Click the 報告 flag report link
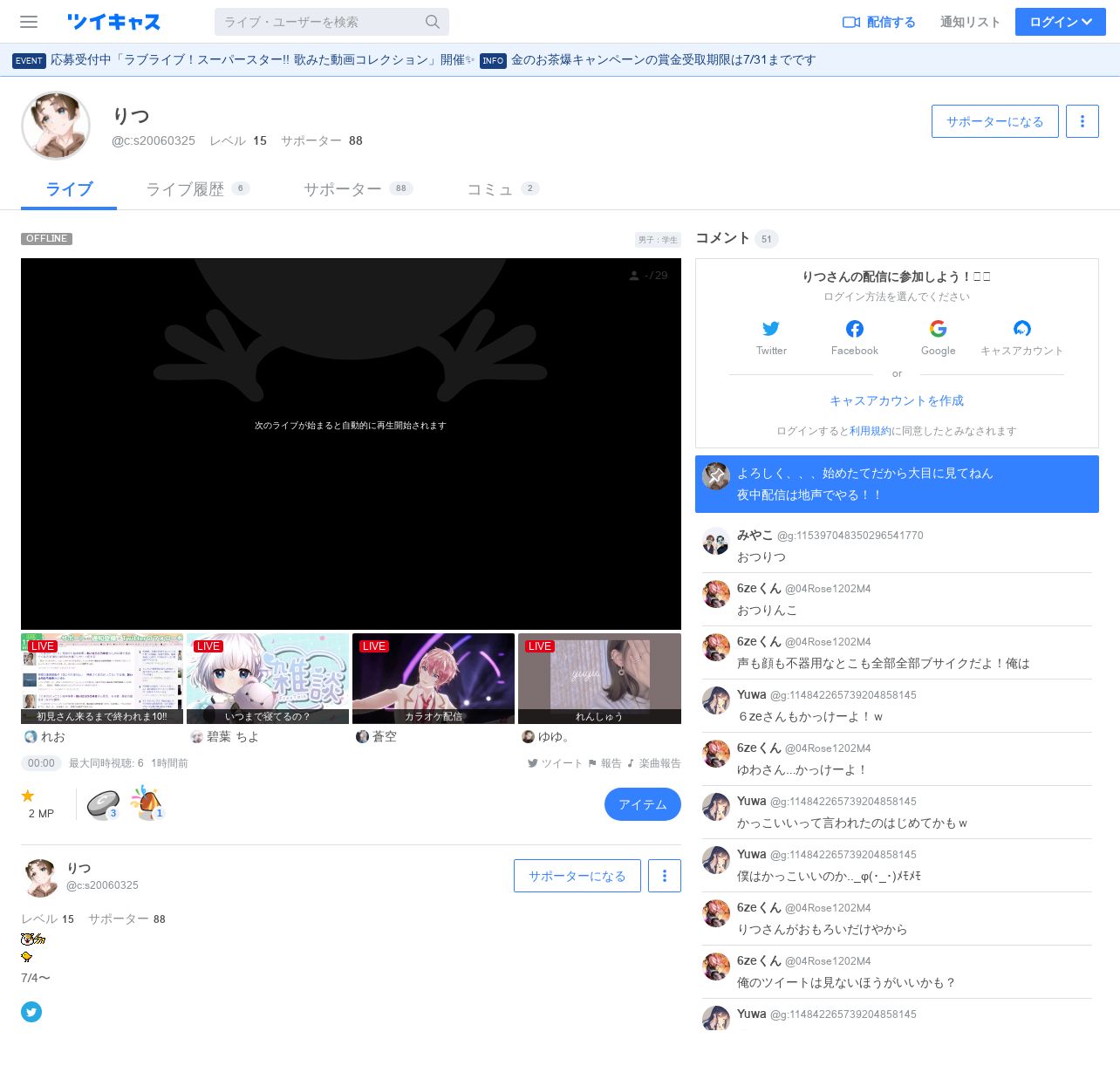Viewport: 1120px width, 1086px height. coord(604,763)
